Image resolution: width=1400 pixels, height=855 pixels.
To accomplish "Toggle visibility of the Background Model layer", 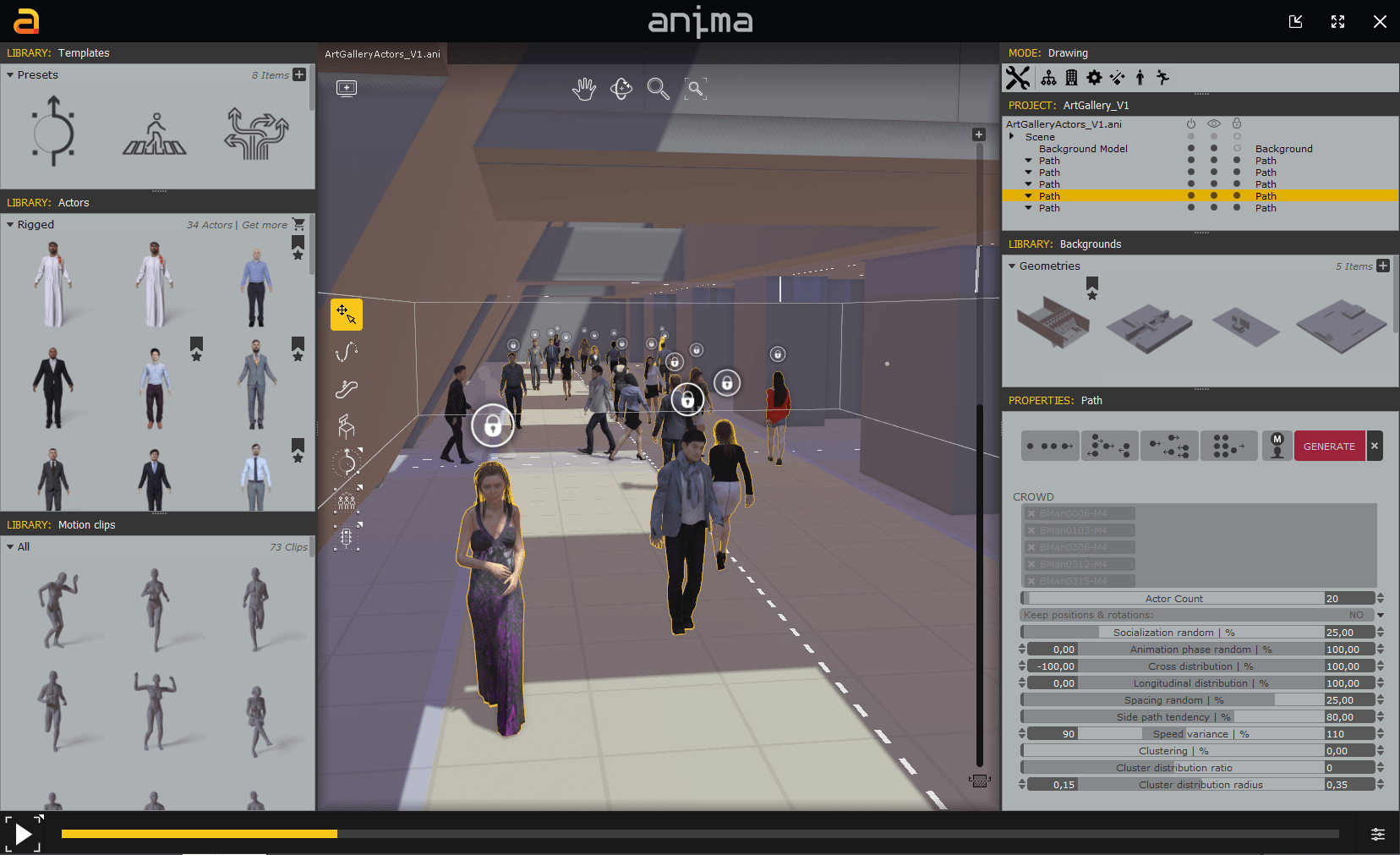I will (x=1214, y=148).
